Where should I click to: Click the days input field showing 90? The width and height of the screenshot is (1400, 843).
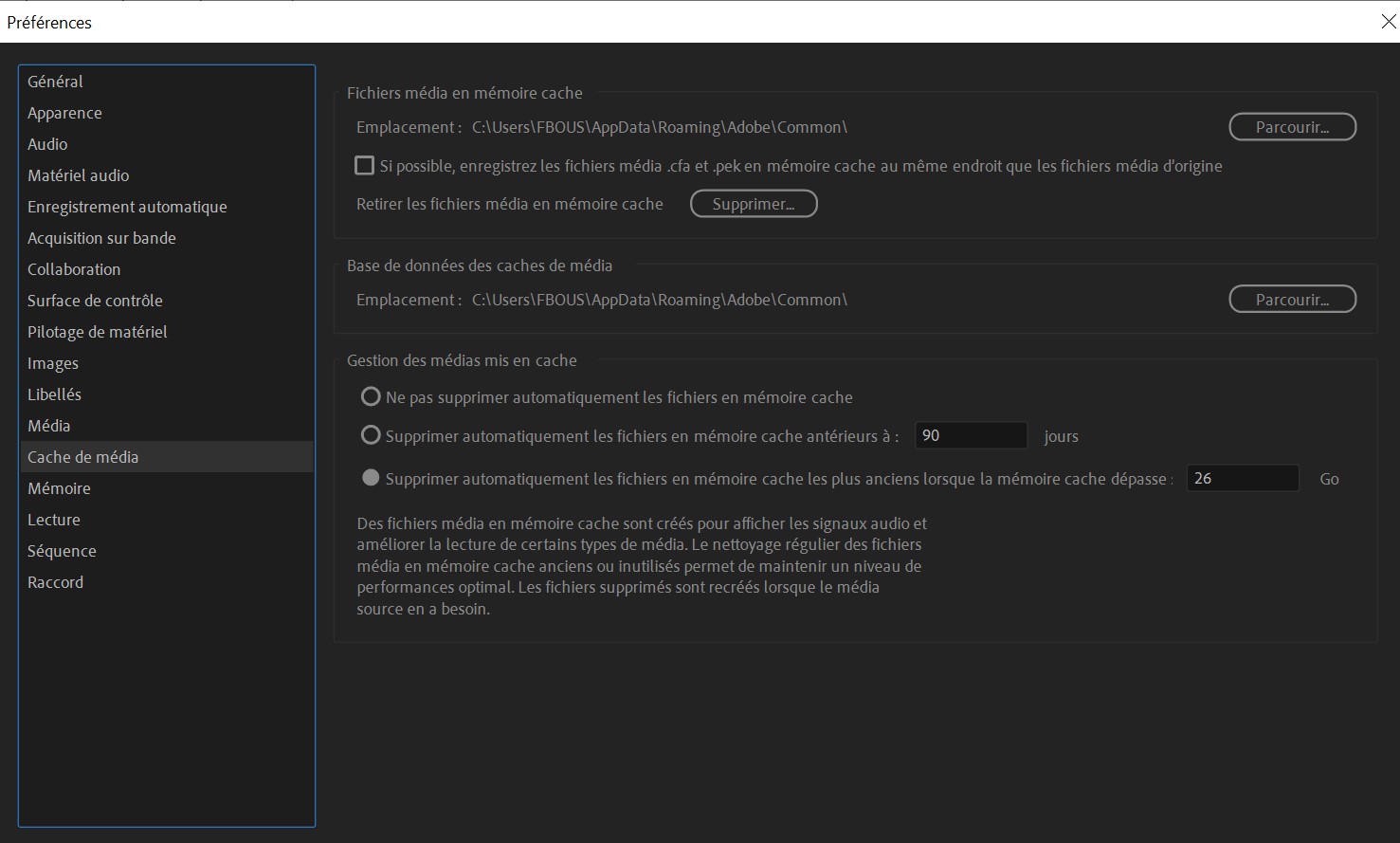971,435
